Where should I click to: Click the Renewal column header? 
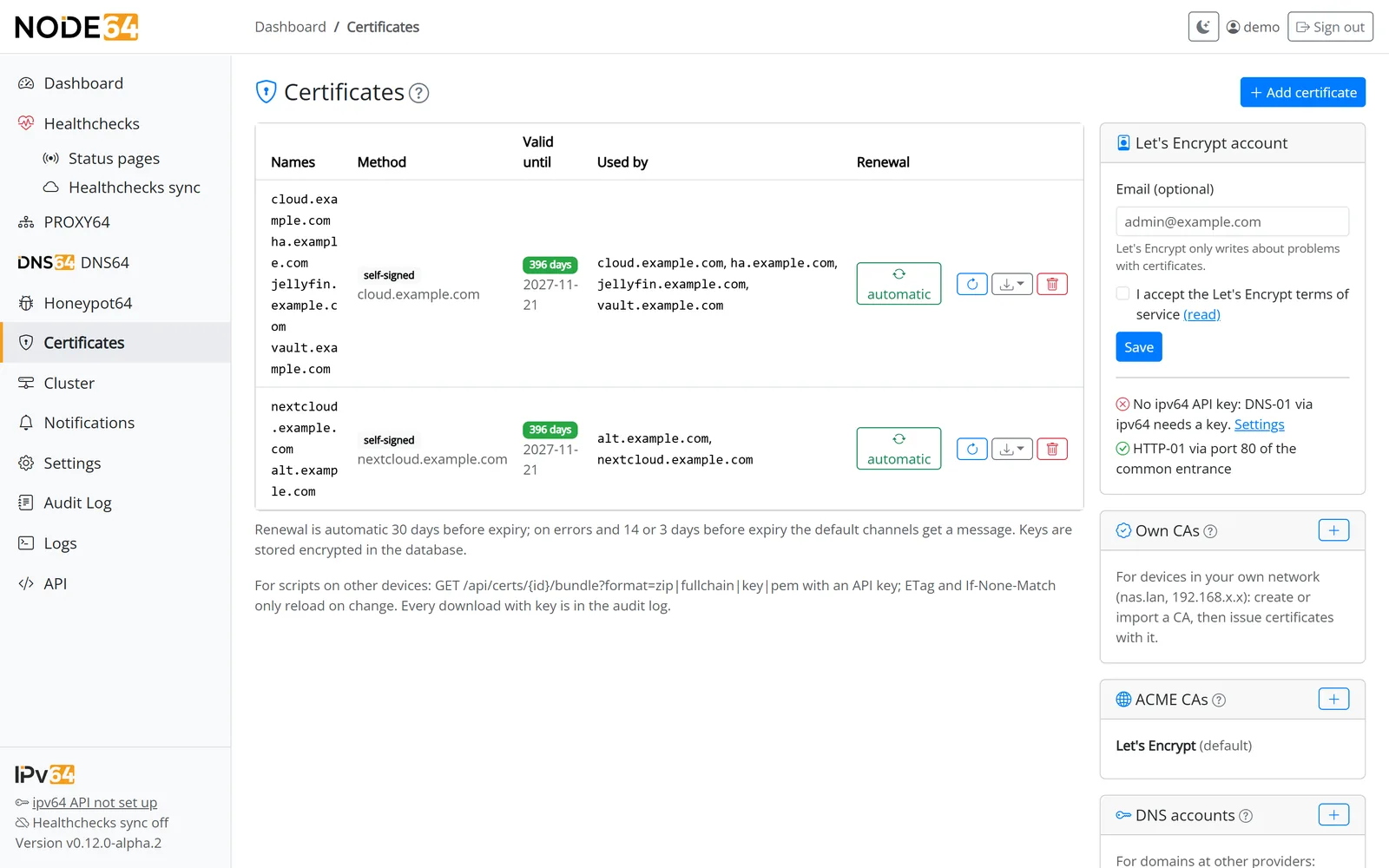tap(883, 162)
